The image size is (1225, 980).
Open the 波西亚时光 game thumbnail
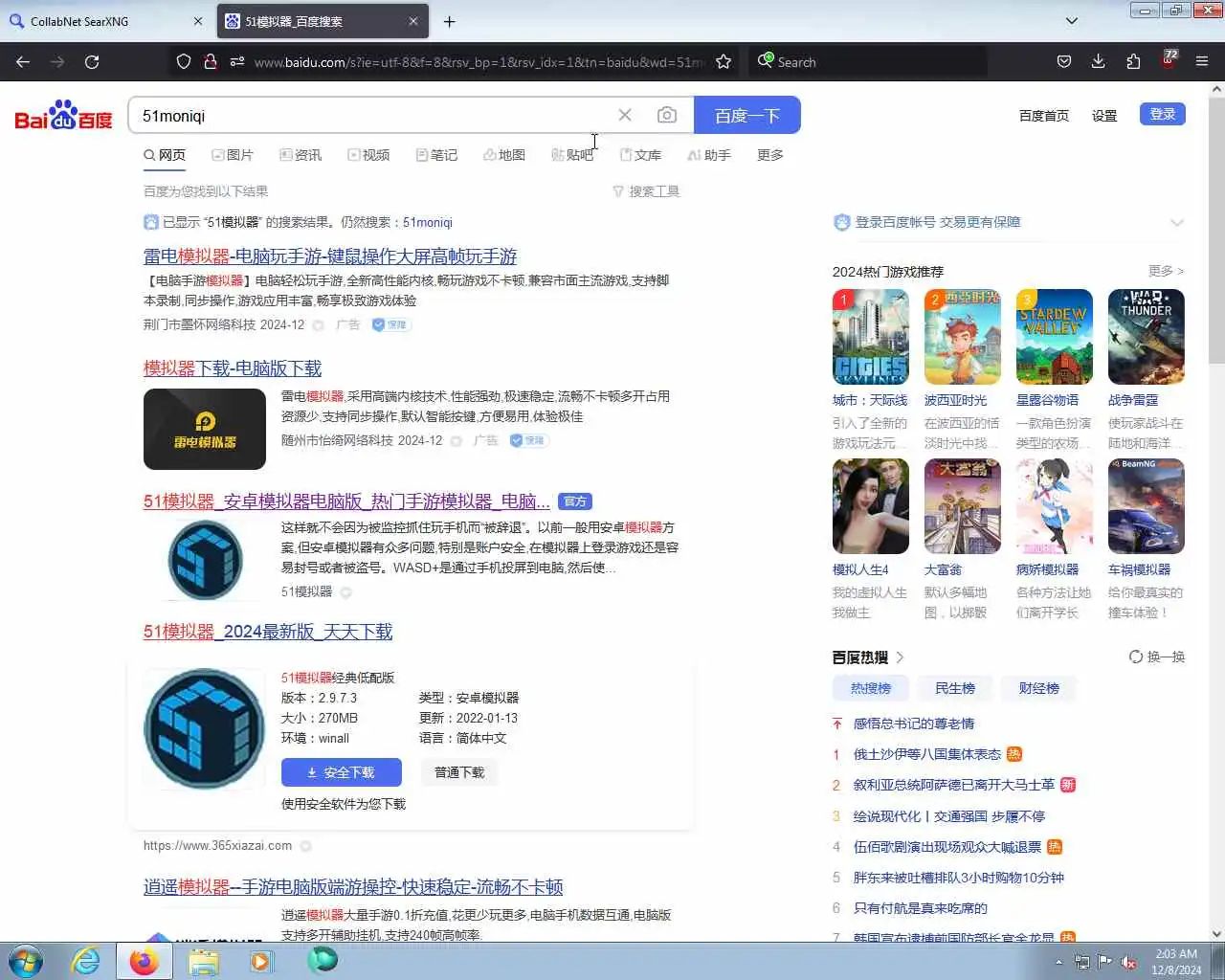point(962,337)
